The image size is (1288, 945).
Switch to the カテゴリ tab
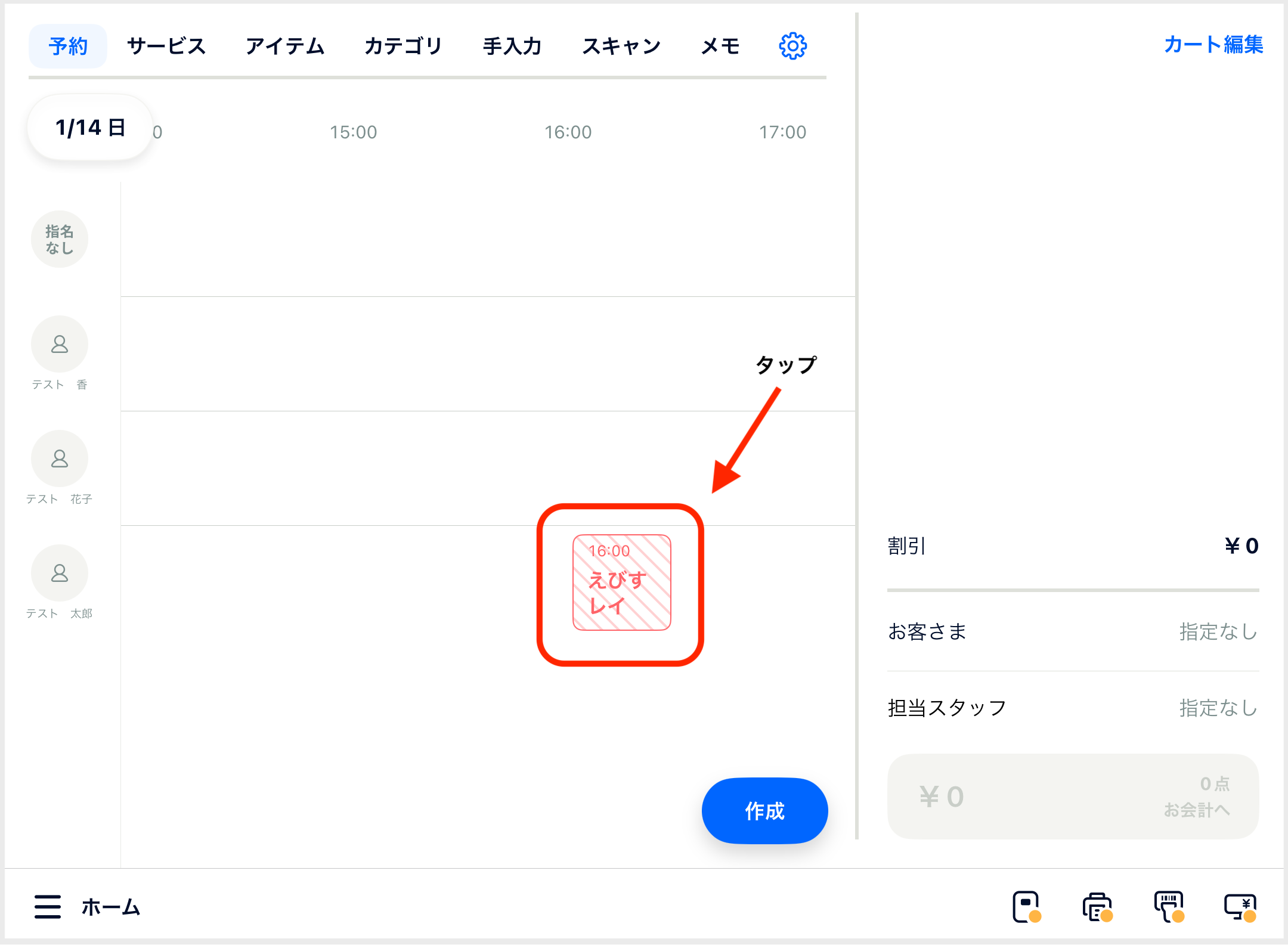pos(403,46)
